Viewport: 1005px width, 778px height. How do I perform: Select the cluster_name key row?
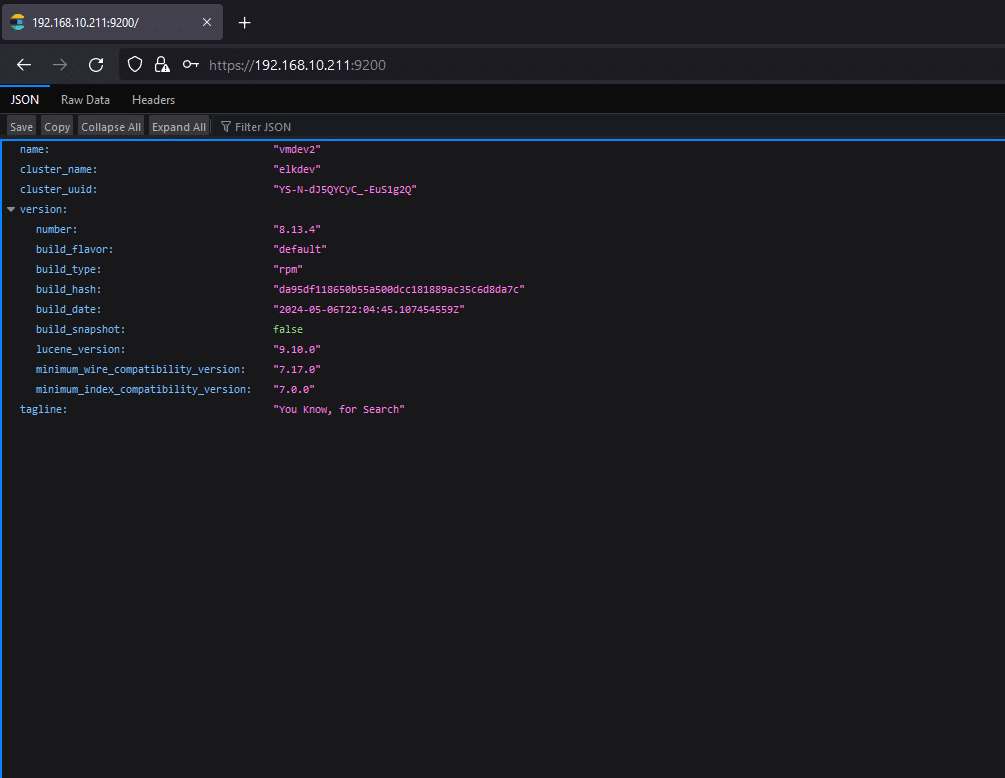click(58, 170)
